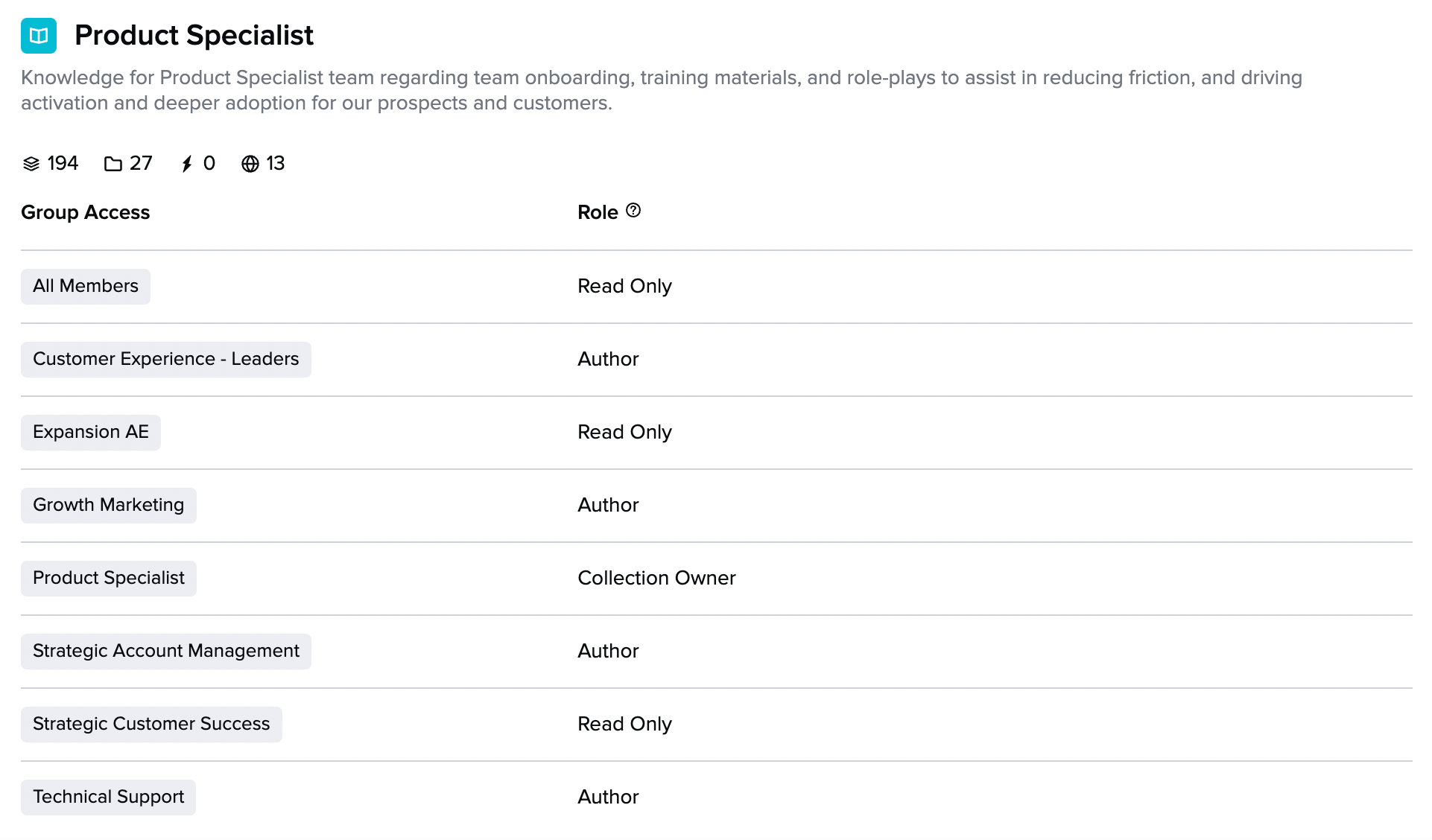Screen dimensions: 1432x840
Task: Click the Product Specialist collection title
Action: pyautogui.click(x=194, y=36)
